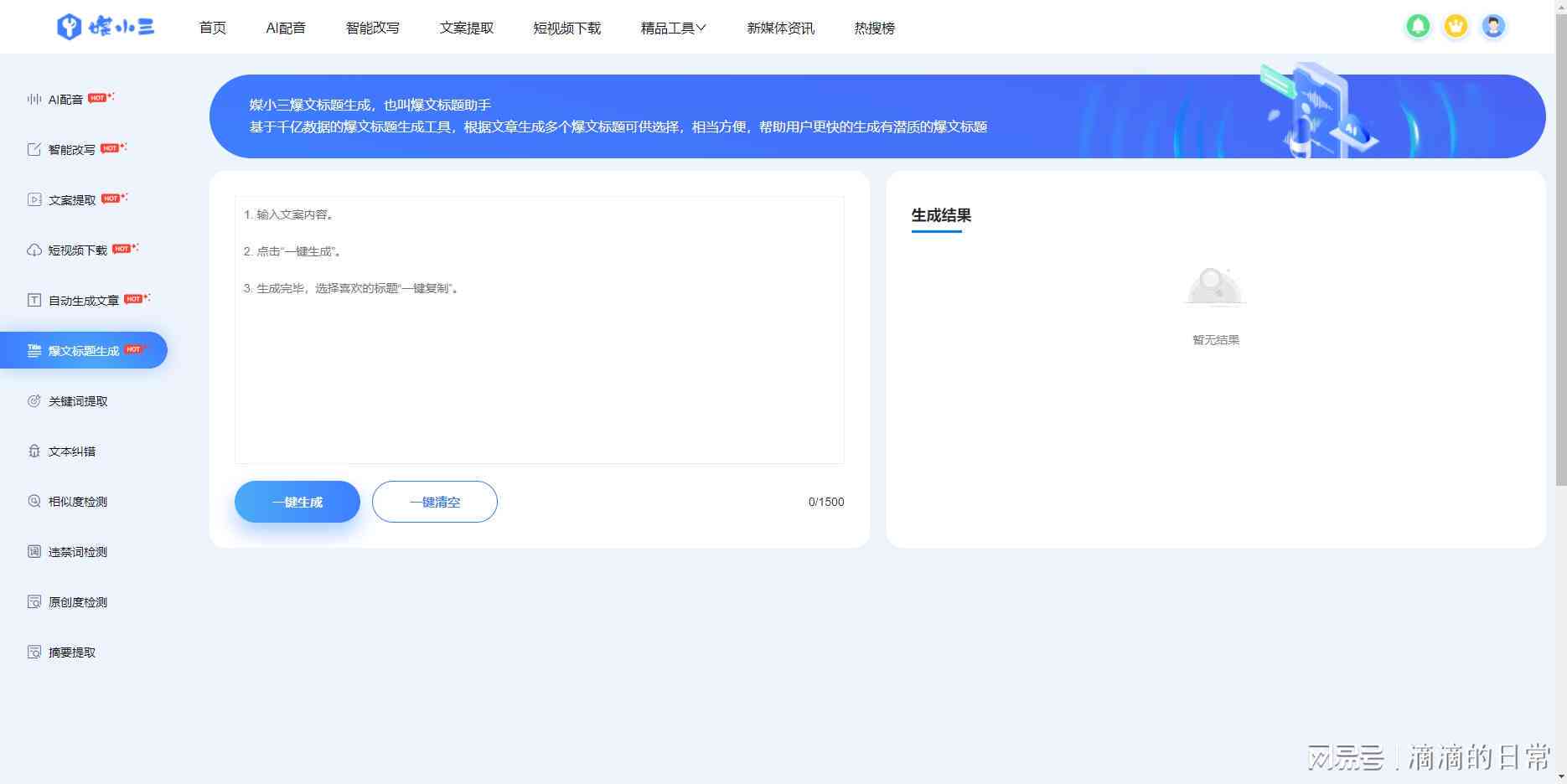Select 文本纠错 text in sidebar
This screenshot has height=784, width=1567.
[x=72, y=451]
